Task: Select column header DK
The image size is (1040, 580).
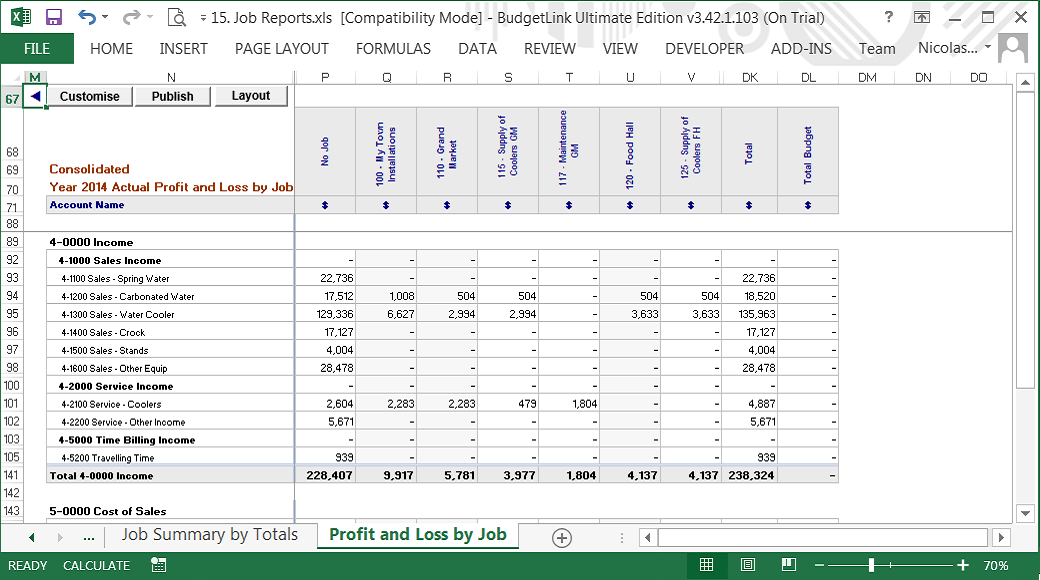Action: point(749,78)
